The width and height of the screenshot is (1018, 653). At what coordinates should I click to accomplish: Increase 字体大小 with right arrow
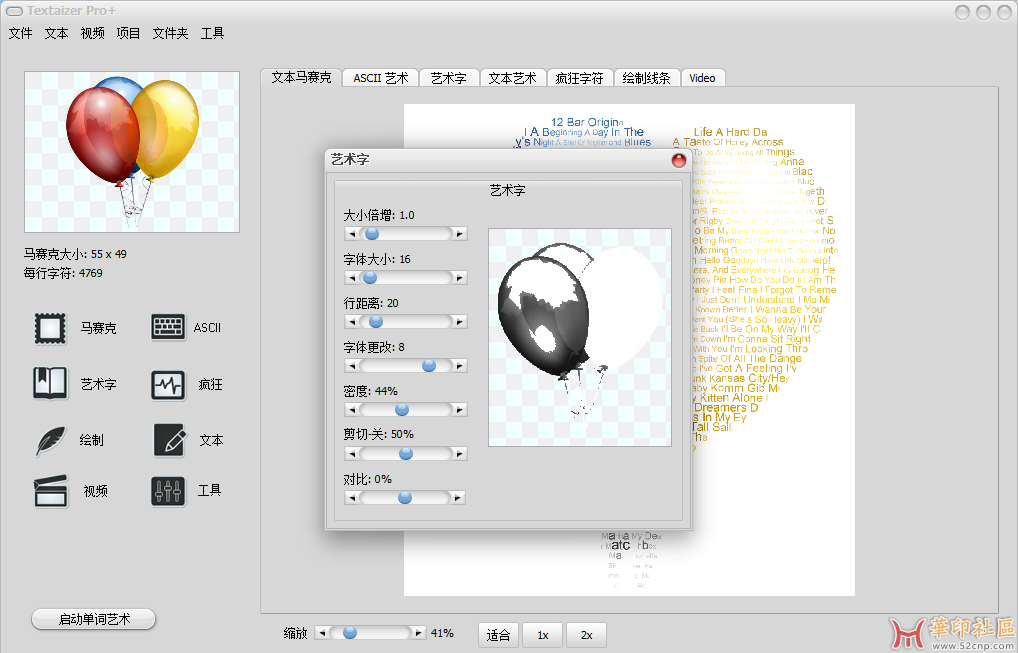[459, 277]
